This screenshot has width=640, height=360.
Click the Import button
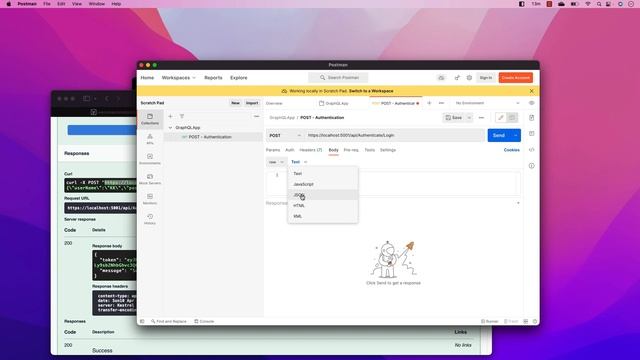(x=252, y=103)
